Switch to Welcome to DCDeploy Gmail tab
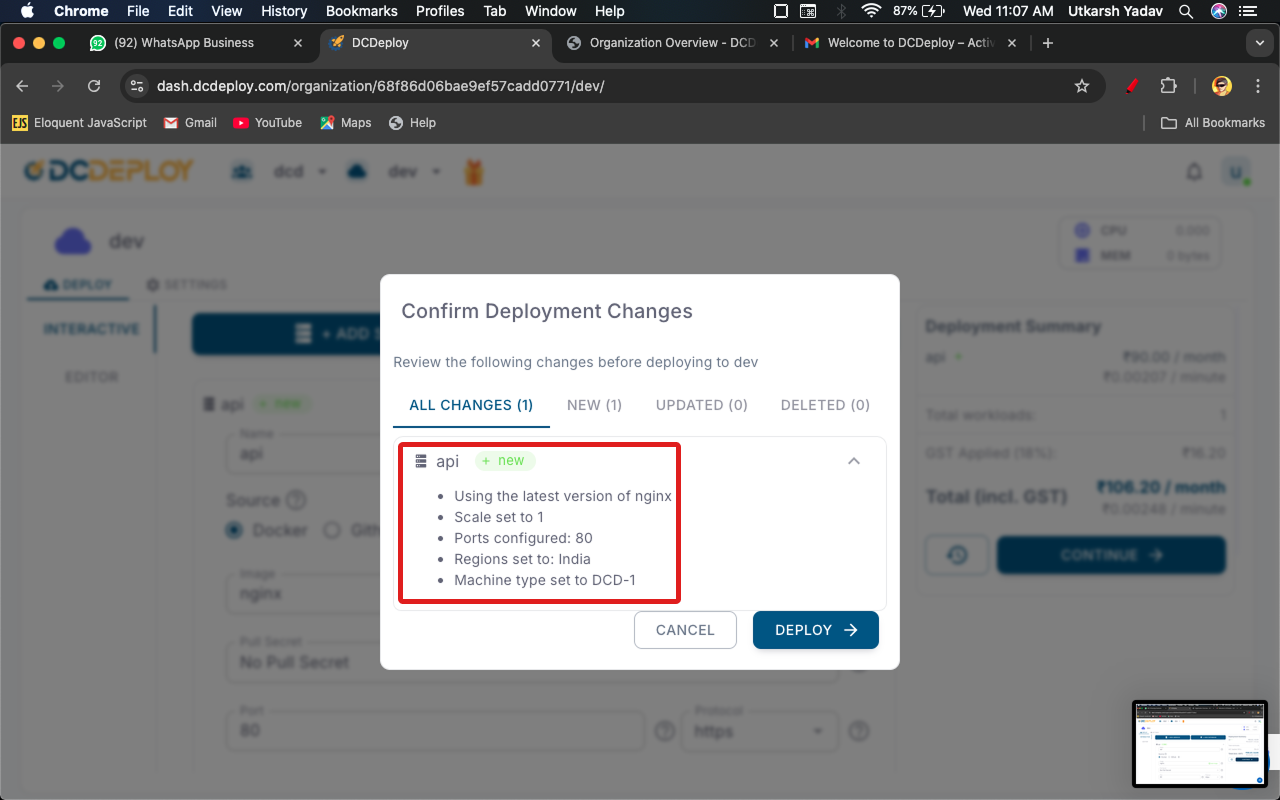 pyautogui.click(x=908, y=43)
